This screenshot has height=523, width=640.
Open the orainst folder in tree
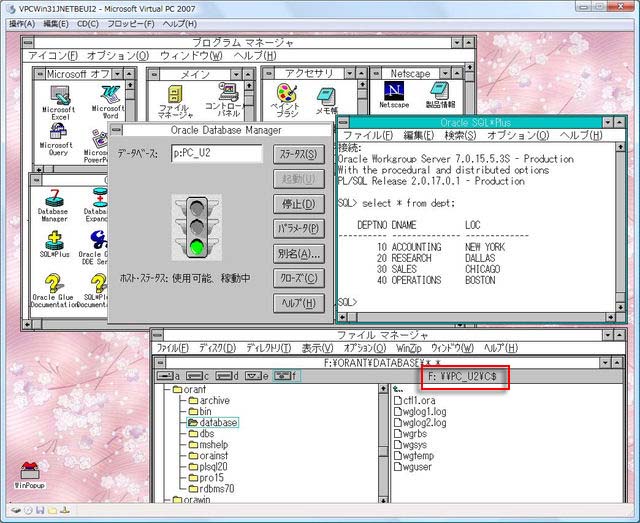(x=208, y=456)
